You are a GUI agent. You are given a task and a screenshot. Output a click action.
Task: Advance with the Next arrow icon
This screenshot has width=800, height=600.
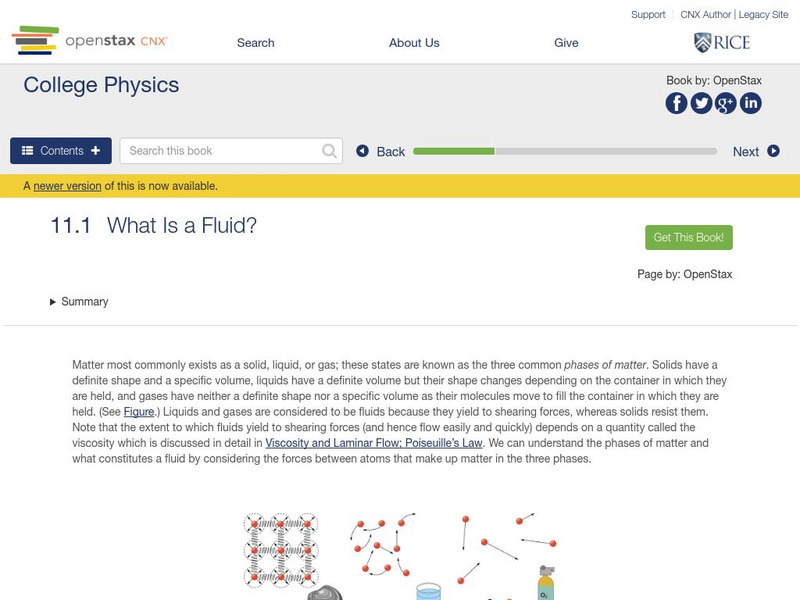773,151
